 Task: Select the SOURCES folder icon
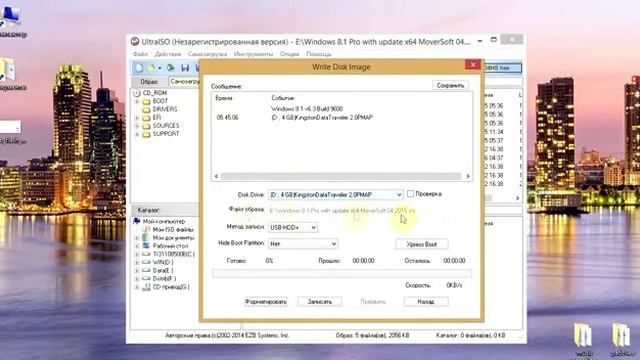(146, 126)
